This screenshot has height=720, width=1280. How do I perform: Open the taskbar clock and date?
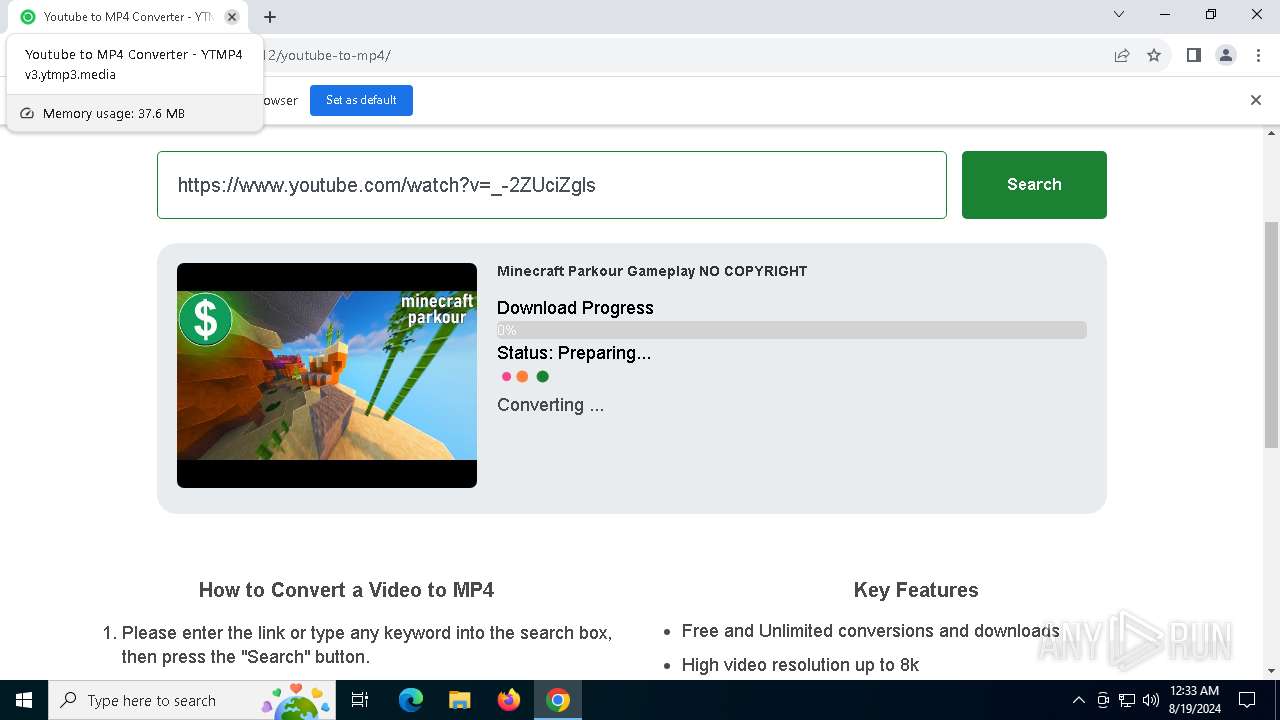tap(1194, 700)
